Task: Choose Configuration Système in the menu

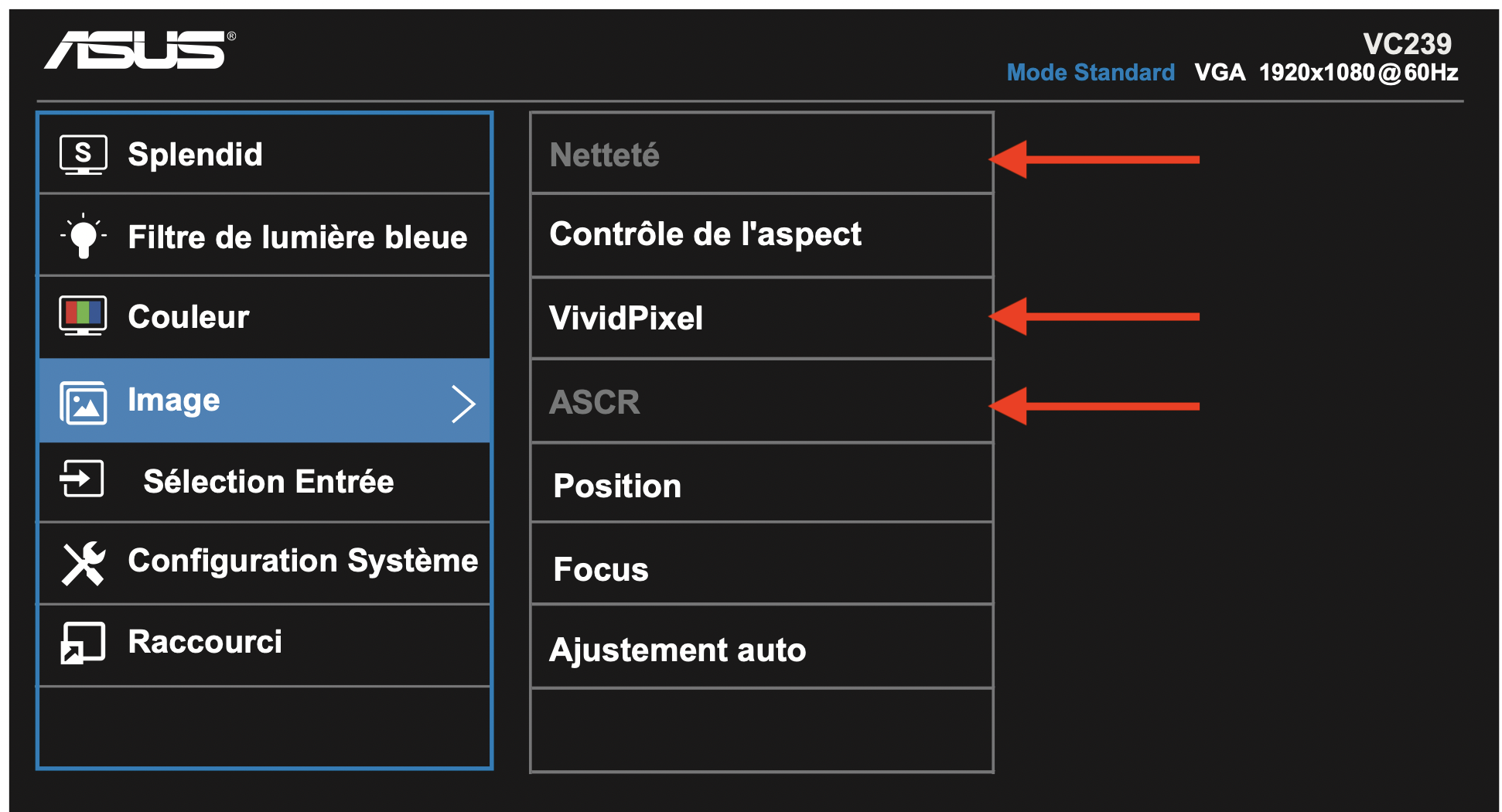Action: 302,561
